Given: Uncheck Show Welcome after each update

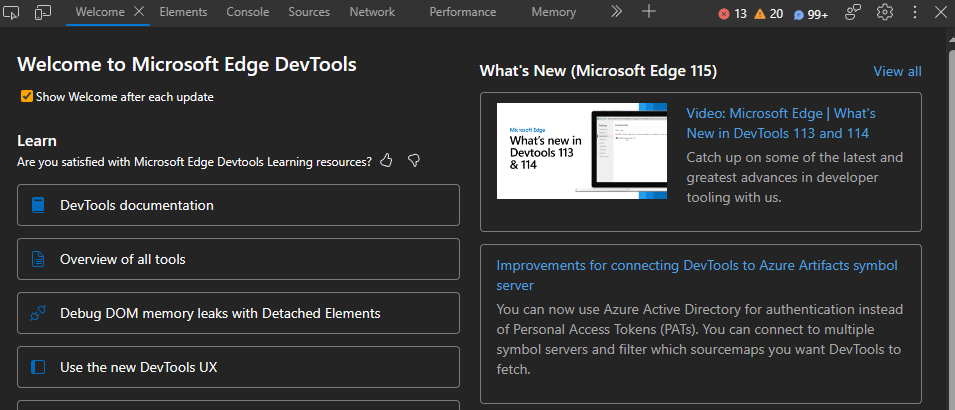Looking at the screenshot, I should point(26,97).
